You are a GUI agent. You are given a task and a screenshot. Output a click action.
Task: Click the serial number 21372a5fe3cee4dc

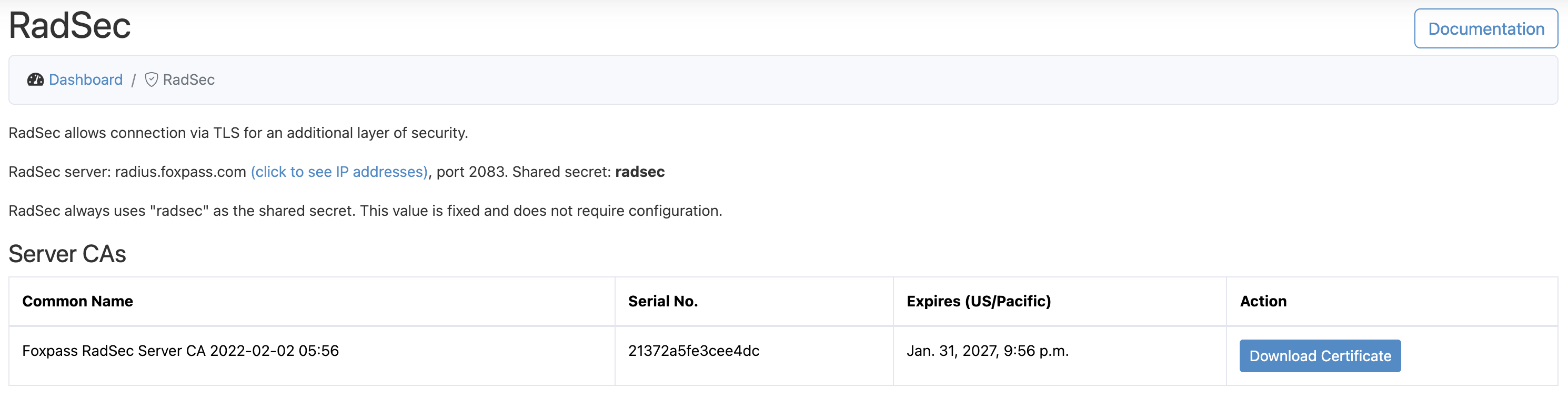click(x=693, y=351)
